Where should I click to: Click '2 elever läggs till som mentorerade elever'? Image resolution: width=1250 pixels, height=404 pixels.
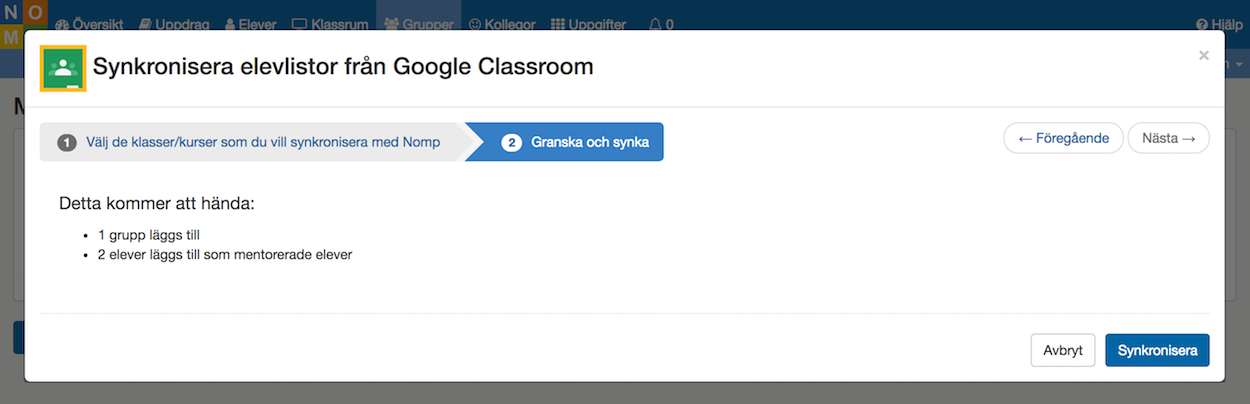click(x=225, y=254)
